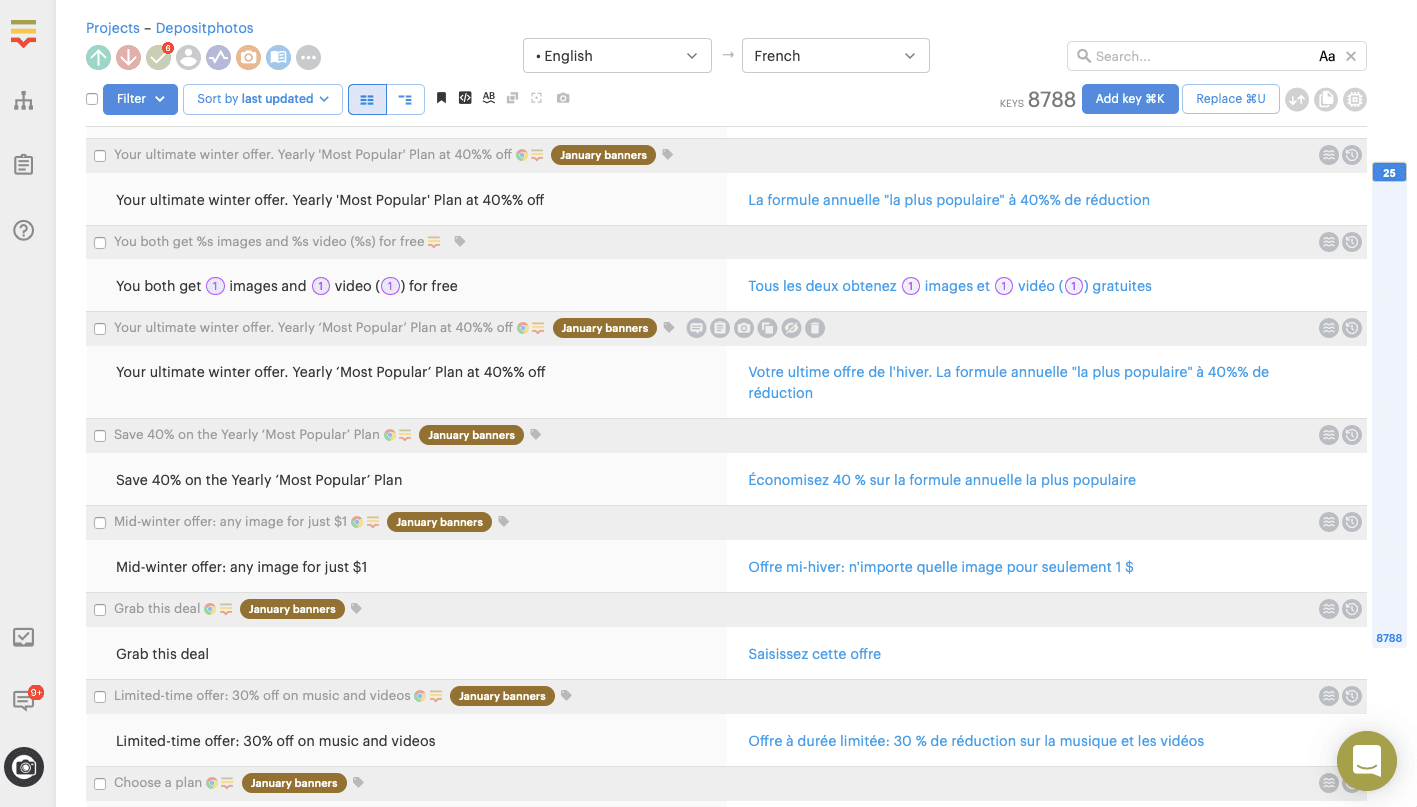Click the Add key button
Screen dimensions: 1417x807
click(1129, 99)
